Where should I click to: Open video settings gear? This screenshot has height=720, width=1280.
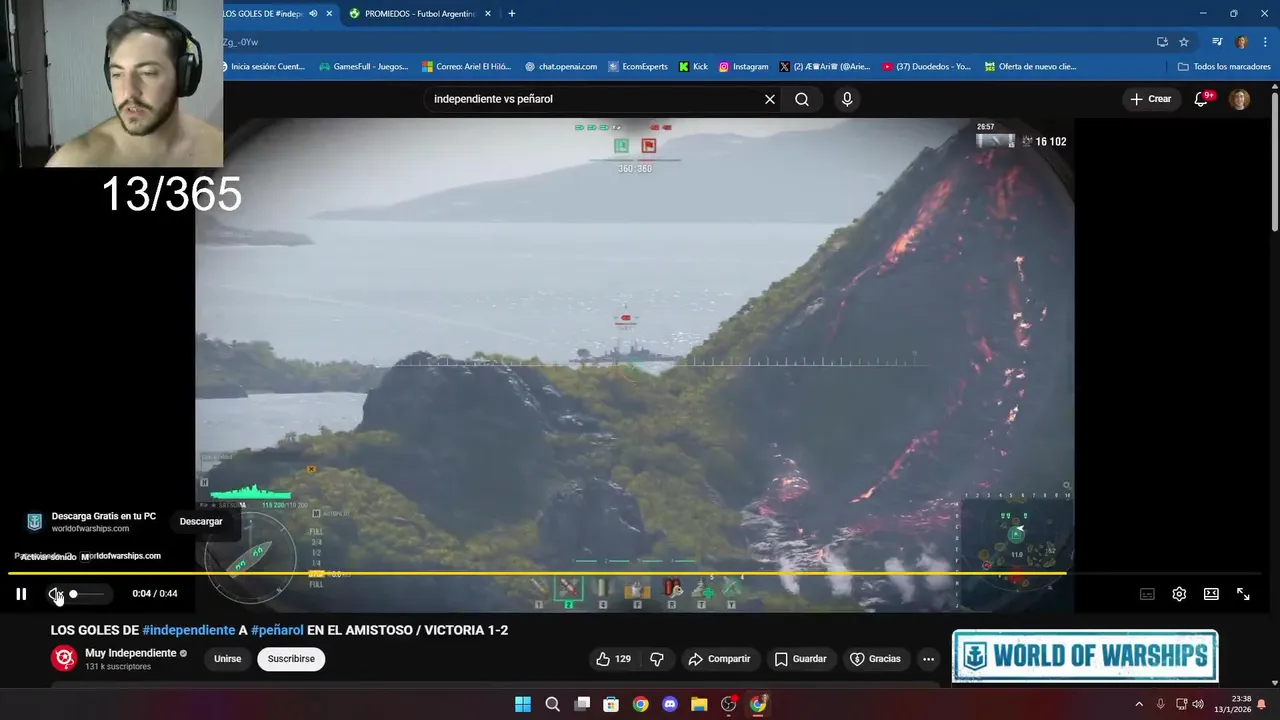(1179, 594)
